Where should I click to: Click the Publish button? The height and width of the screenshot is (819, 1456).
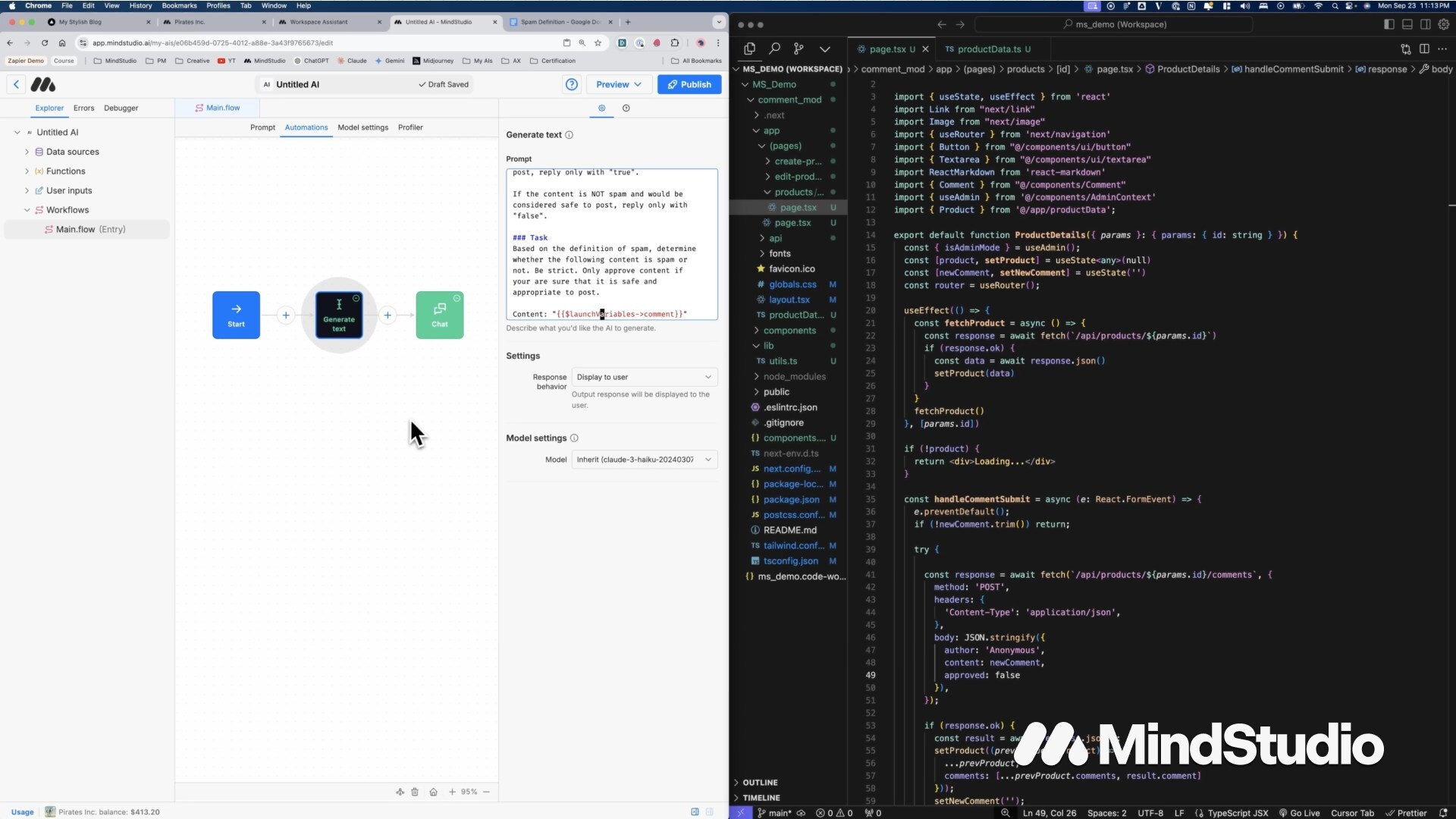(x=689, y=84)
